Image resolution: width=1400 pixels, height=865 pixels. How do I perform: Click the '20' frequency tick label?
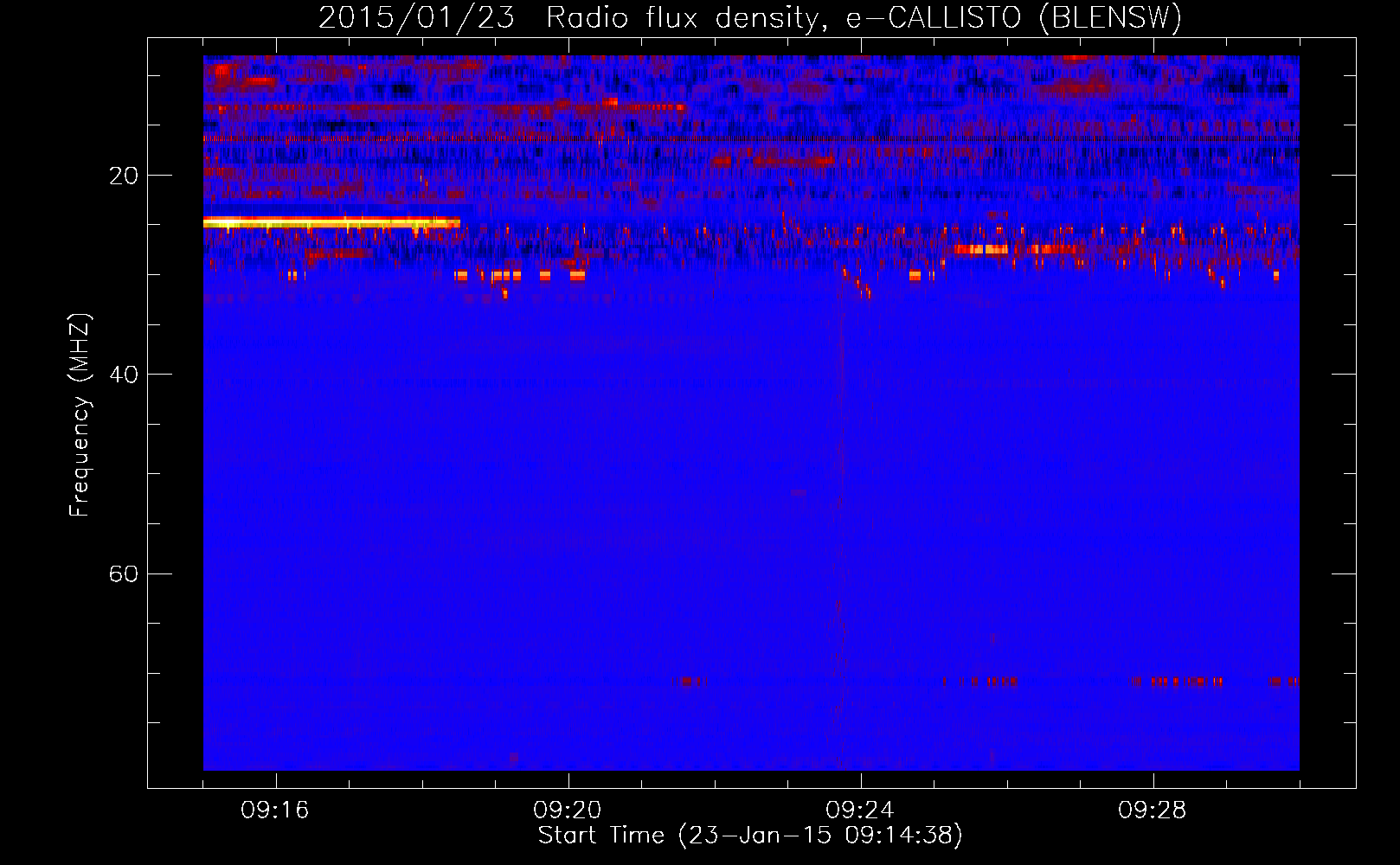pos(124,176)
